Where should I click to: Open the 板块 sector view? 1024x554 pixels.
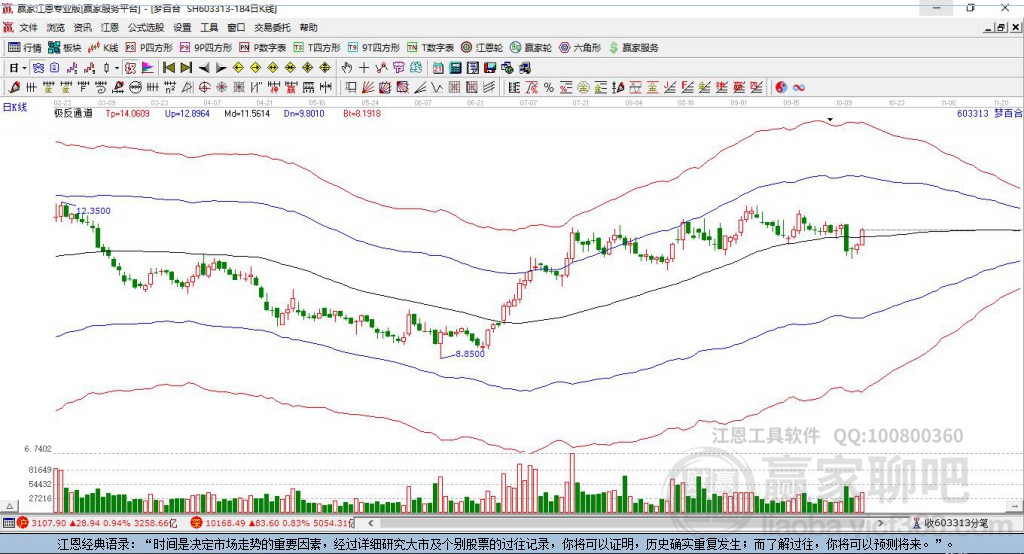[64, 48]
